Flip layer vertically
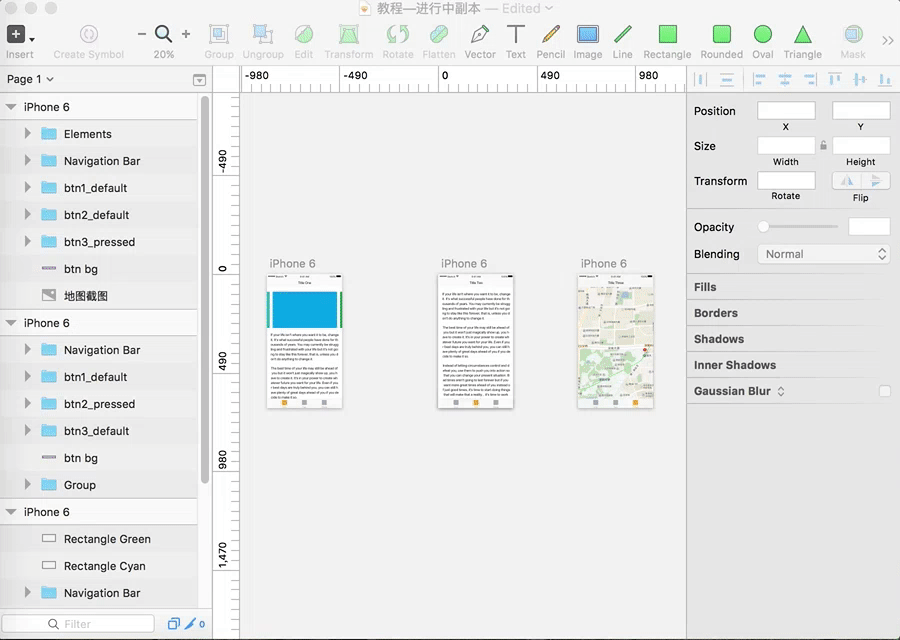900x640 pixels. 876,181
